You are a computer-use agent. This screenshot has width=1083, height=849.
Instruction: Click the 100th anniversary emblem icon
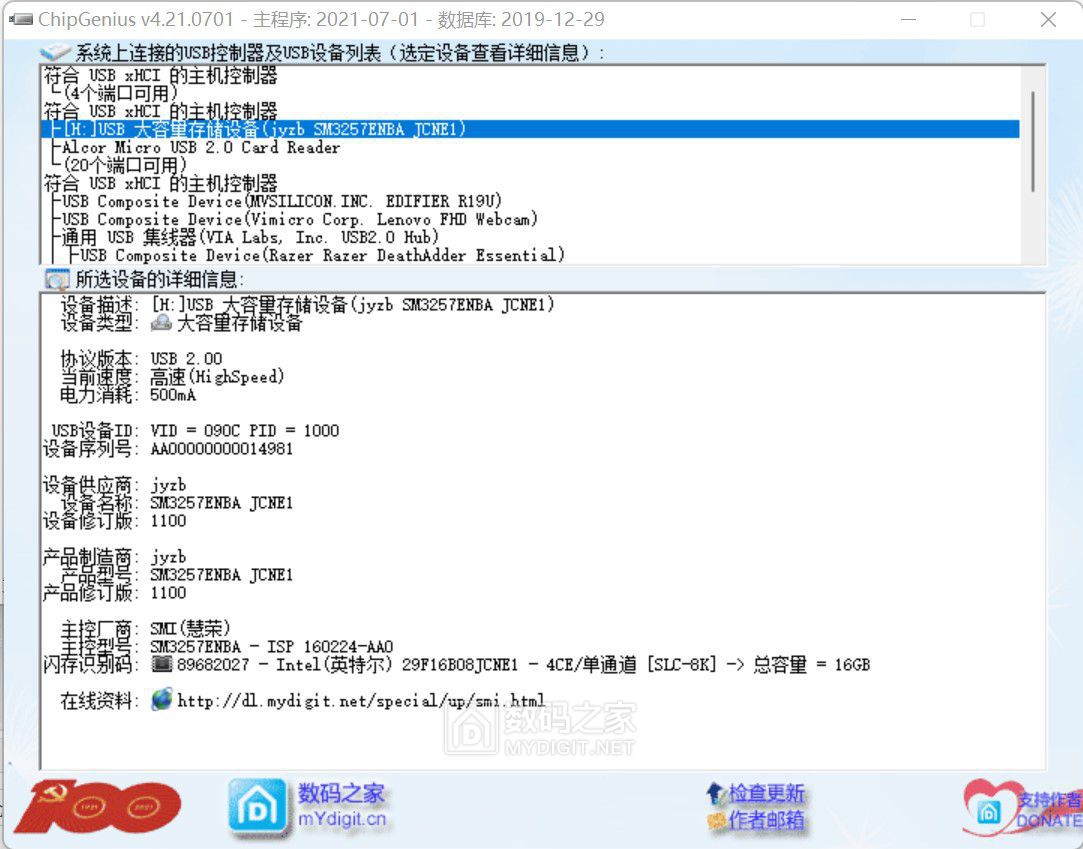tap(97, 807)
